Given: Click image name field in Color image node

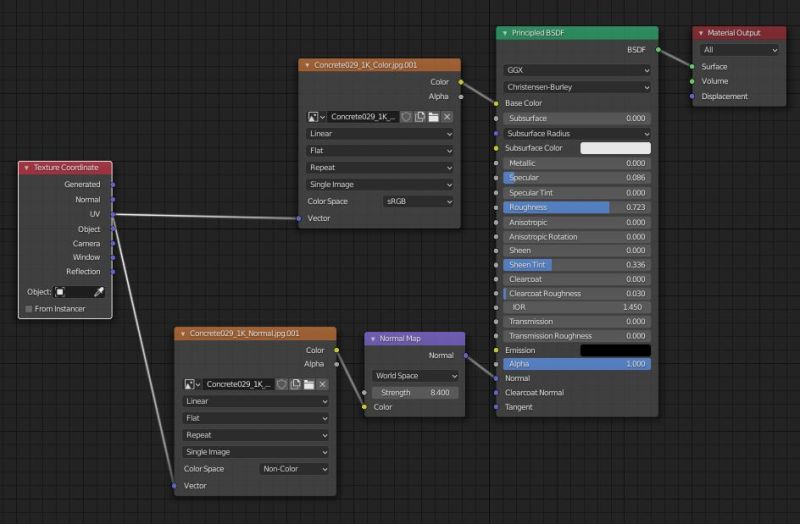Looking at the screenshot, I should 363,117.
